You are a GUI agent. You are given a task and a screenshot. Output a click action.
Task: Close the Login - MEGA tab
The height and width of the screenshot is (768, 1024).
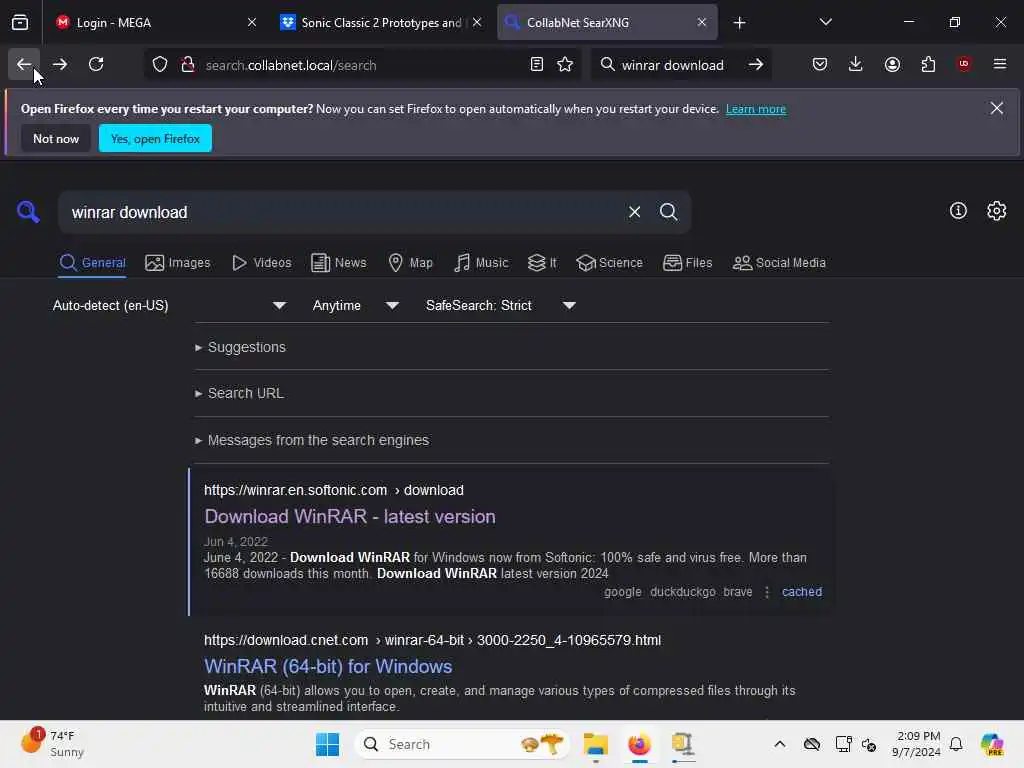(x=252, y=22)
